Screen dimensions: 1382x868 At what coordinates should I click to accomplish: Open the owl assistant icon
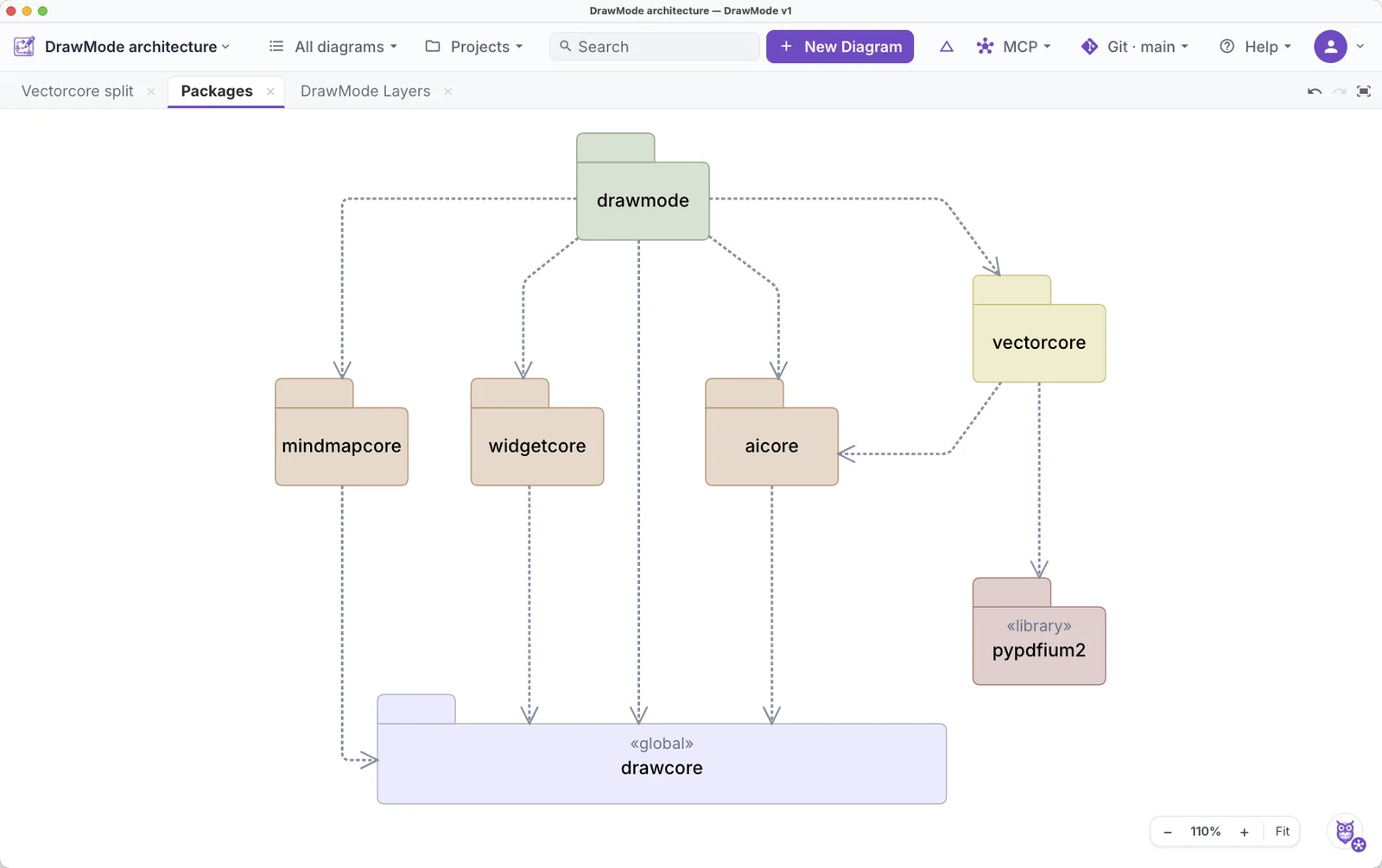click(1346, 833)
